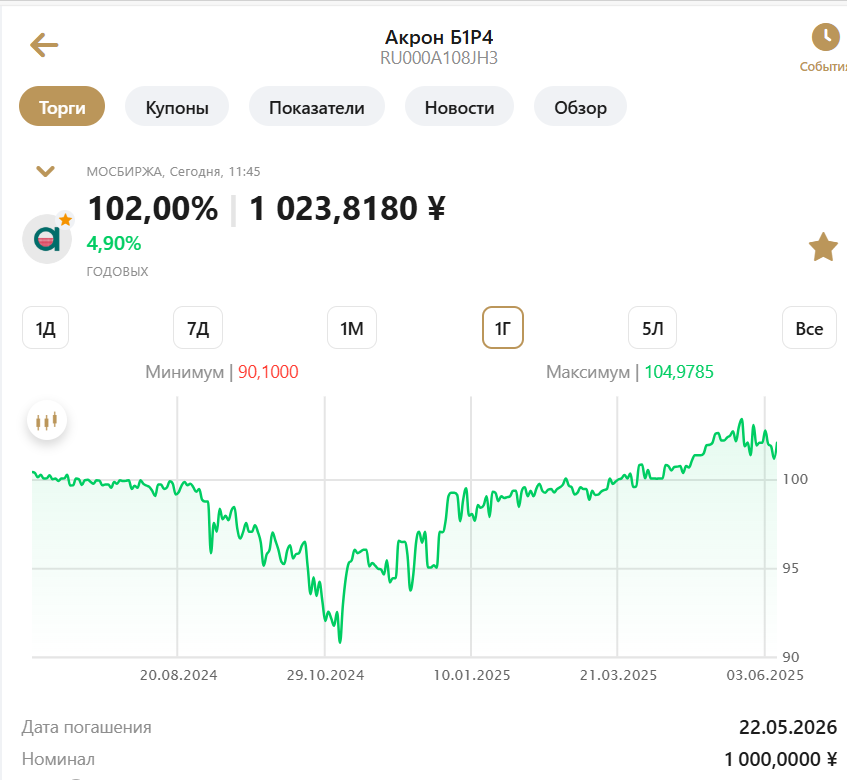Expand the exchange details chevron
Viewport: 847px width, 780px height.
coord(45,171)
